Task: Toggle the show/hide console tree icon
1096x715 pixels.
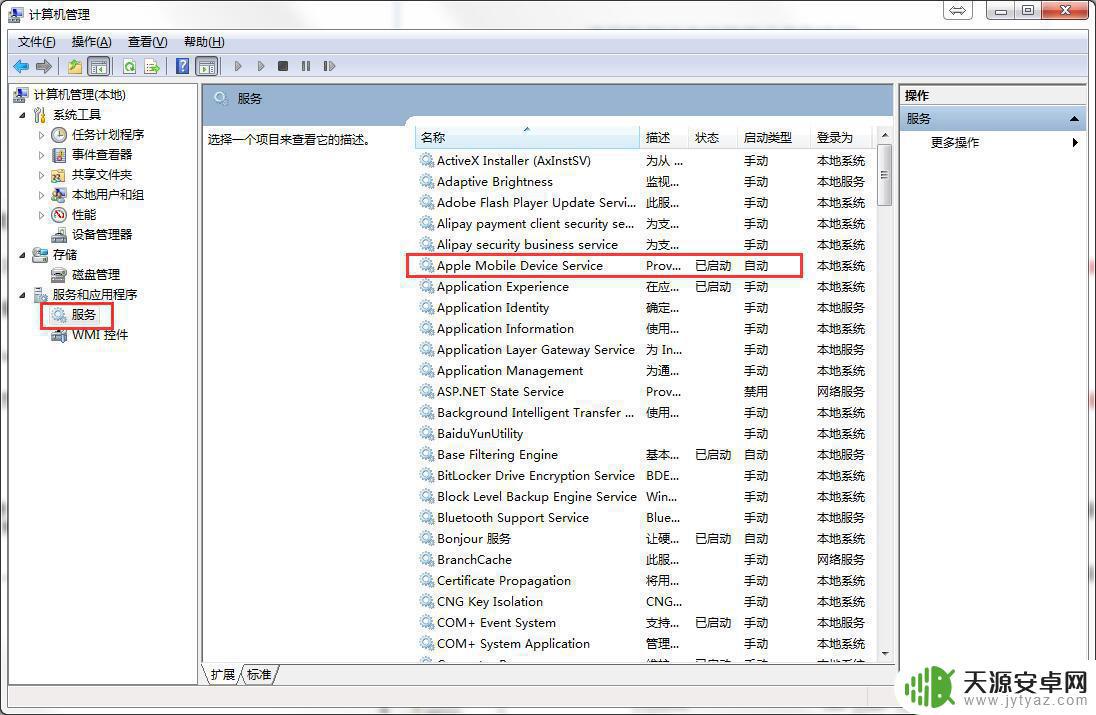Action: point(99,66)
